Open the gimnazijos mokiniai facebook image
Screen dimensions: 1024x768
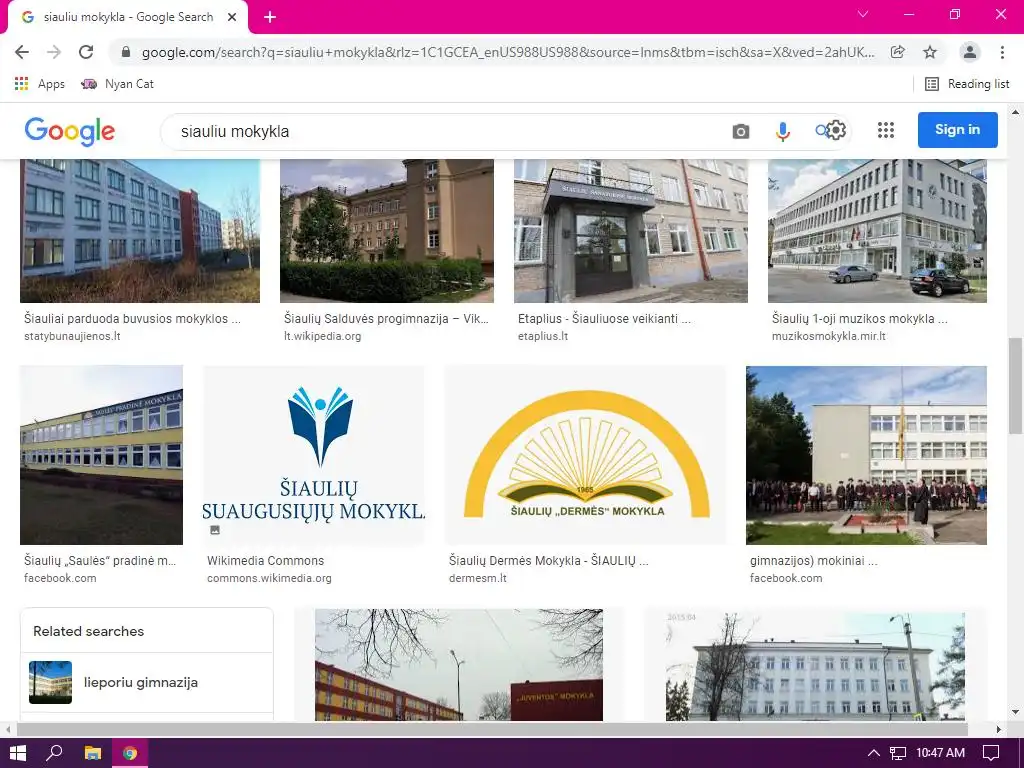[x=866, y=455]
